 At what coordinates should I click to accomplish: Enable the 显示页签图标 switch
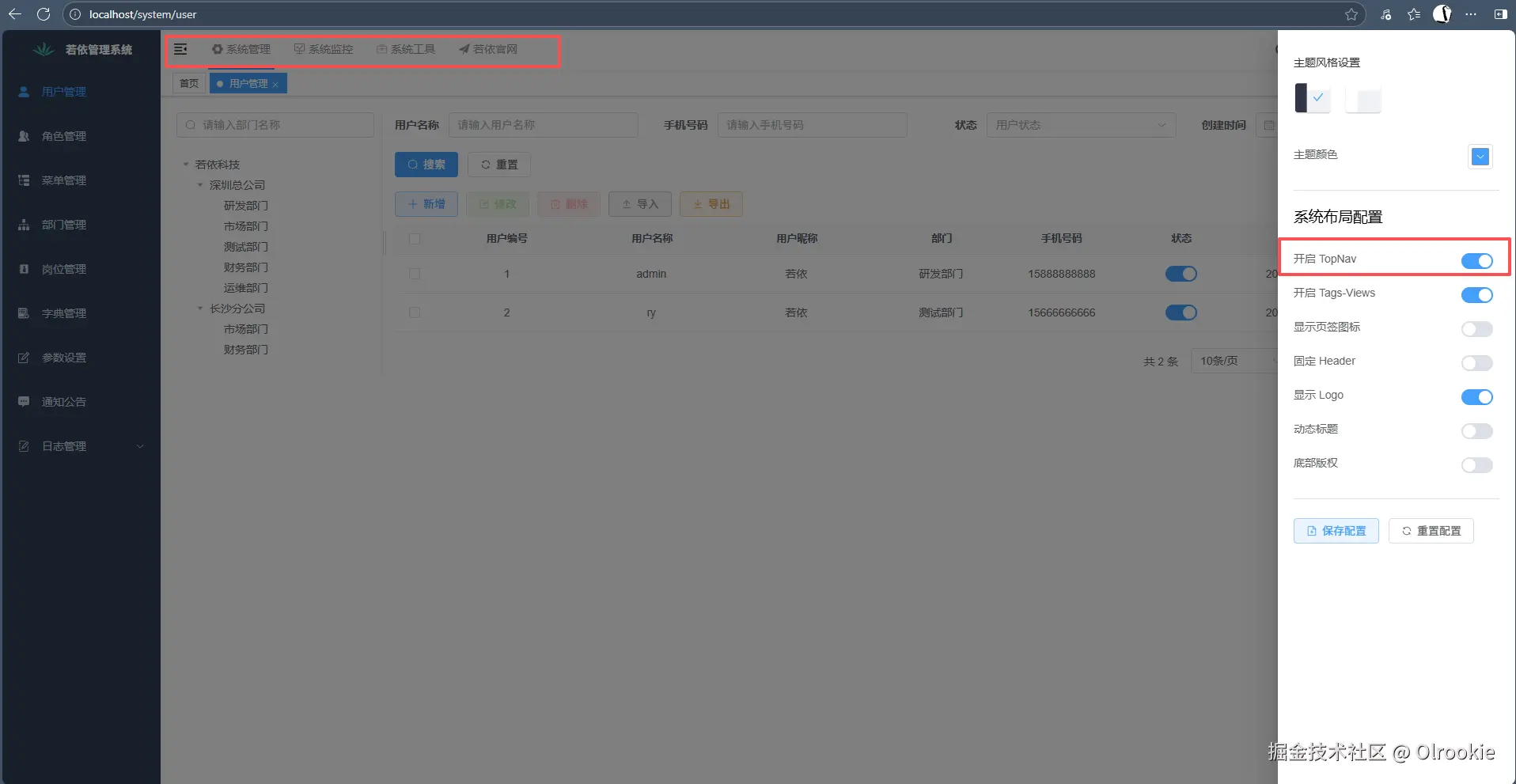click(1476, 329)
